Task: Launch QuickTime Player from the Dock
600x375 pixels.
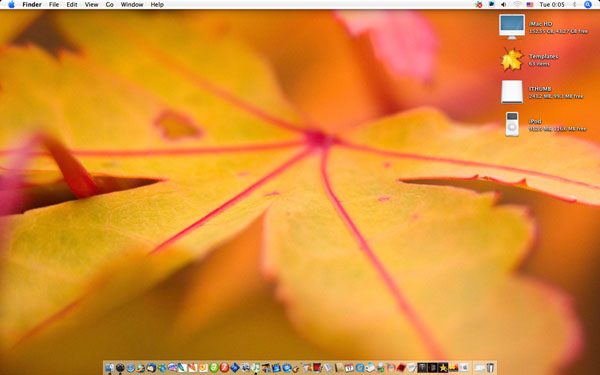Action: click(360, 368)
